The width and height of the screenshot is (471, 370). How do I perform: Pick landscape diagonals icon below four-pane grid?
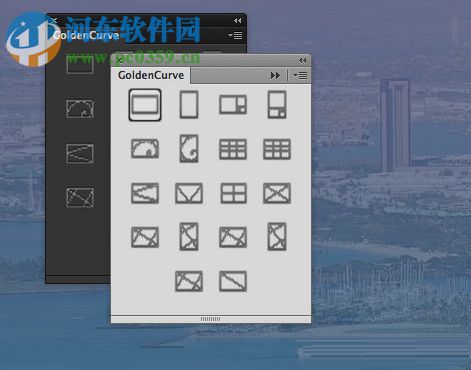click(x=233, y=237)
